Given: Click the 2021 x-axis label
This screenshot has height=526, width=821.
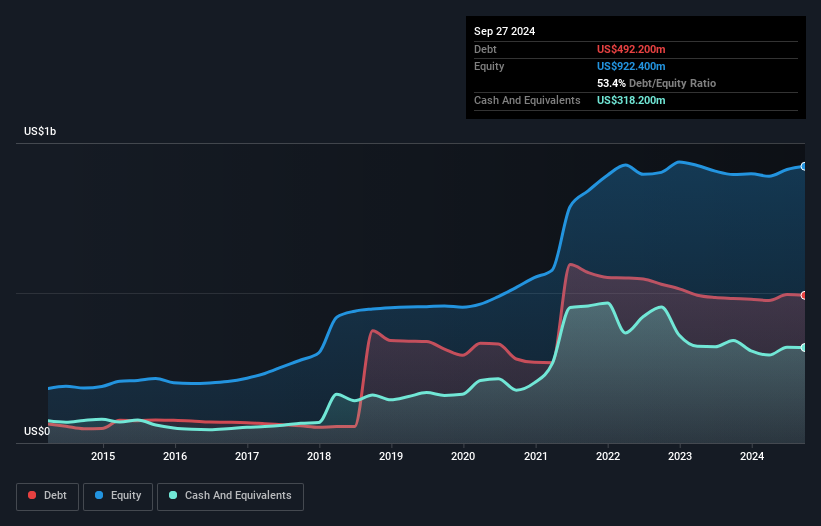Looking at the screenshot, I should tap(536, 456).
